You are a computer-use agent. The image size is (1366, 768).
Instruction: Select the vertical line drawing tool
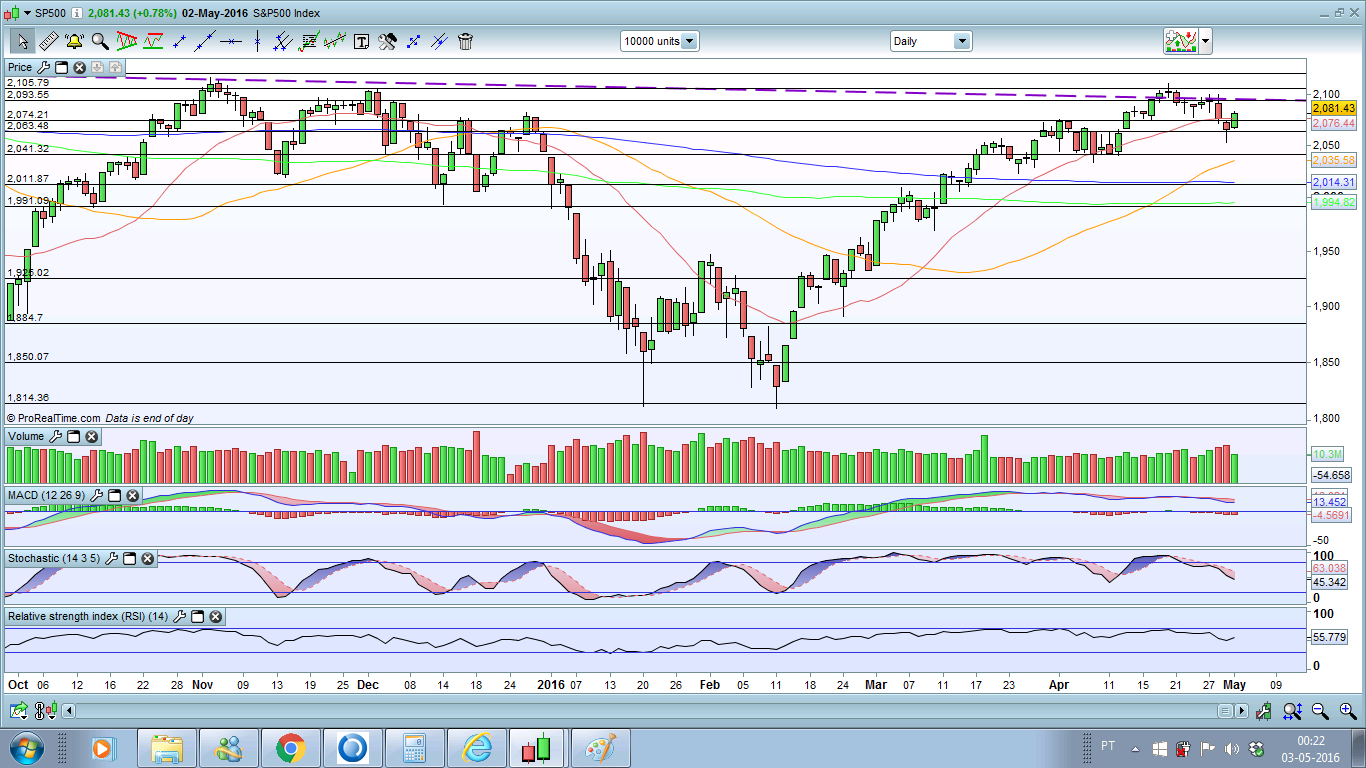click(x=257, y=41)
